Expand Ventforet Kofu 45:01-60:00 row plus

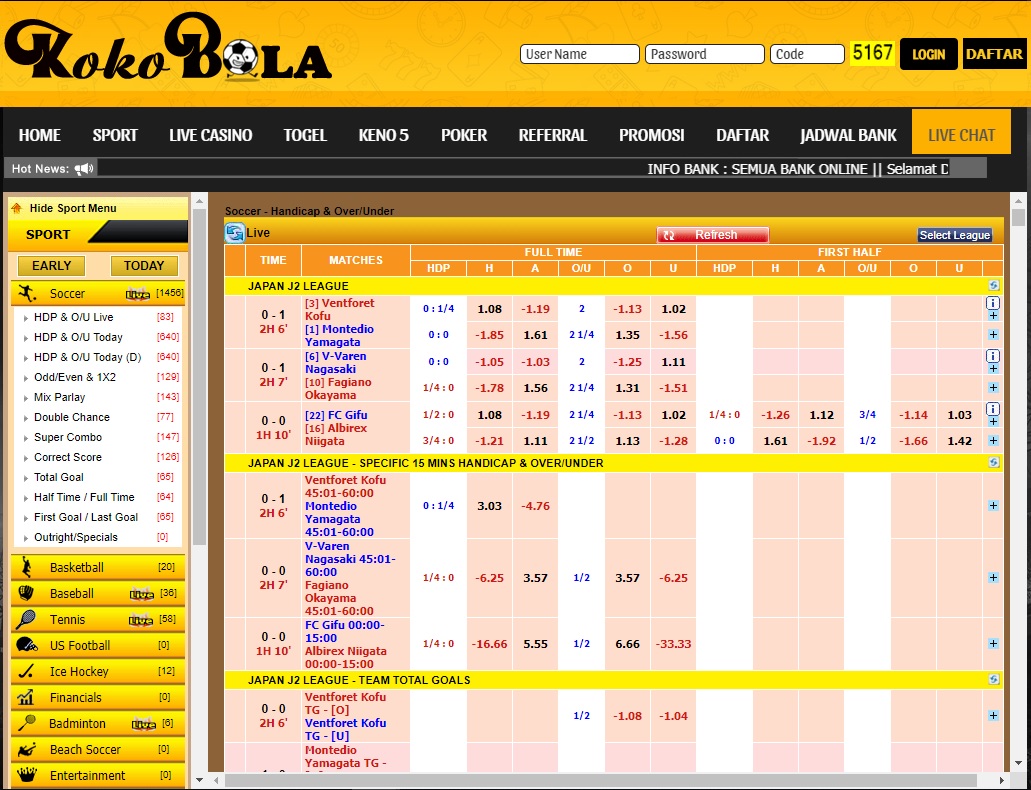993,506
